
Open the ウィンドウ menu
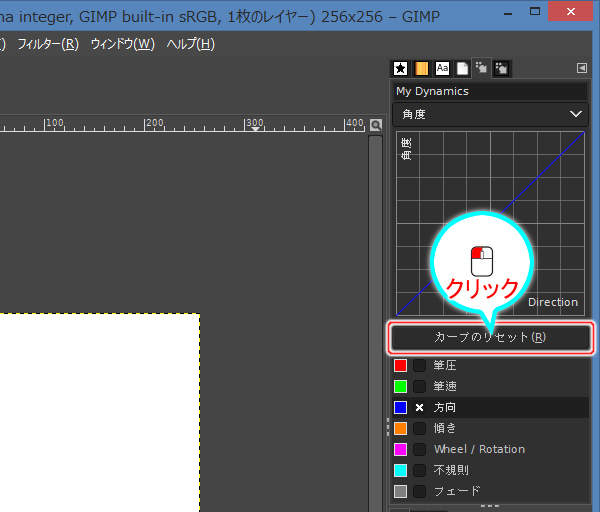[x=122, y=44]
